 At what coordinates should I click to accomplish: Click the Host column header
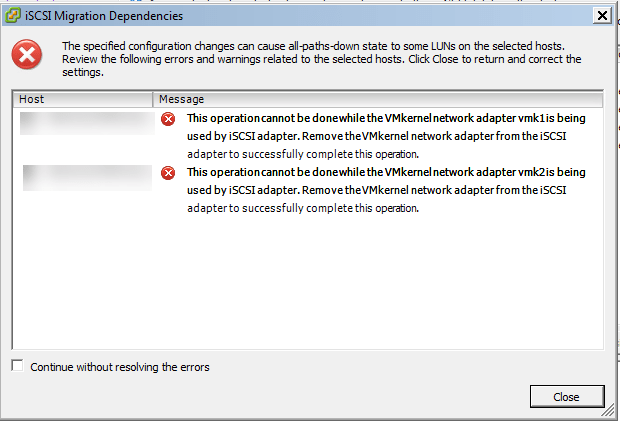click(x=82, y=100)
